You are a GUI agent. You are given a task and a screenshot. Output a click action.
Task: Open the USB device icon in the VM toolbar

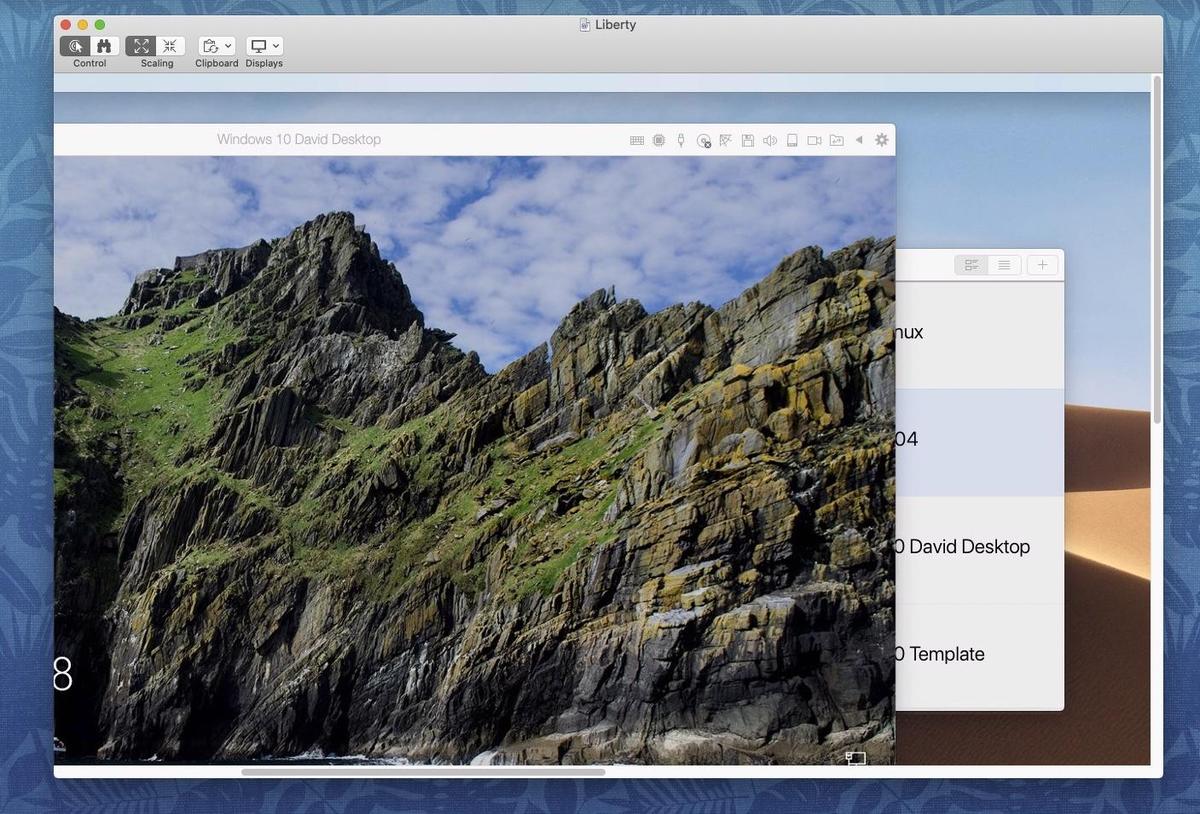(x=681, y=141)
